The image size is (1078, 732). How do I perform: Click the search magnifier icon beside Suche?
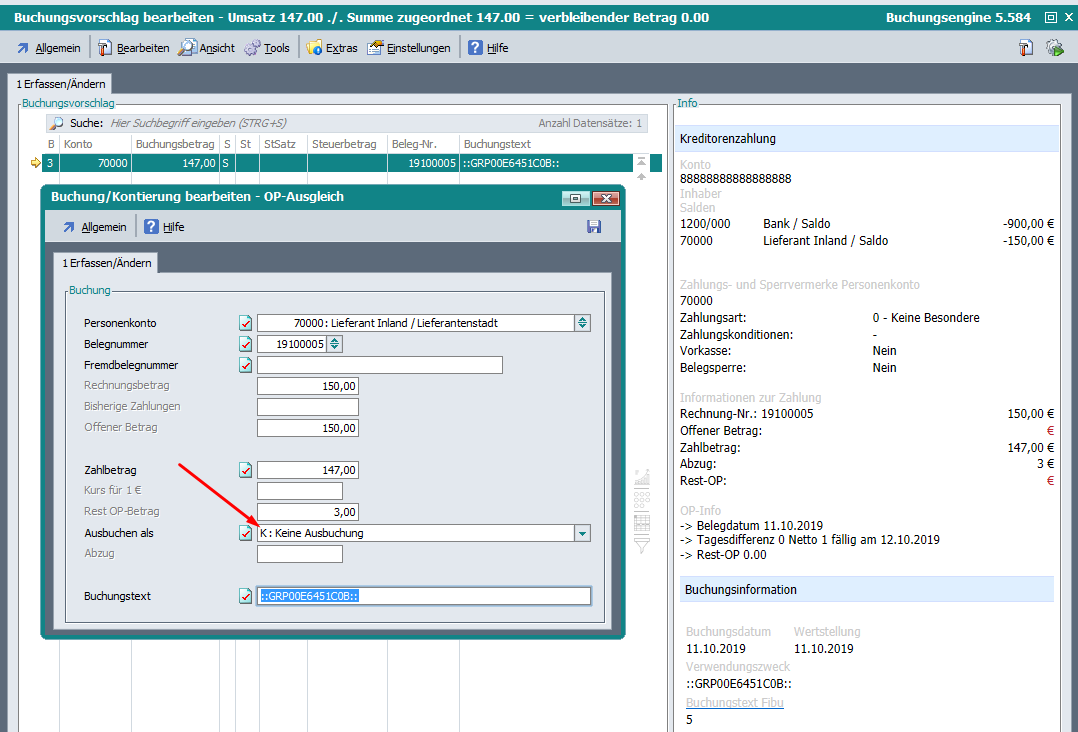click(x=57, y=123)
